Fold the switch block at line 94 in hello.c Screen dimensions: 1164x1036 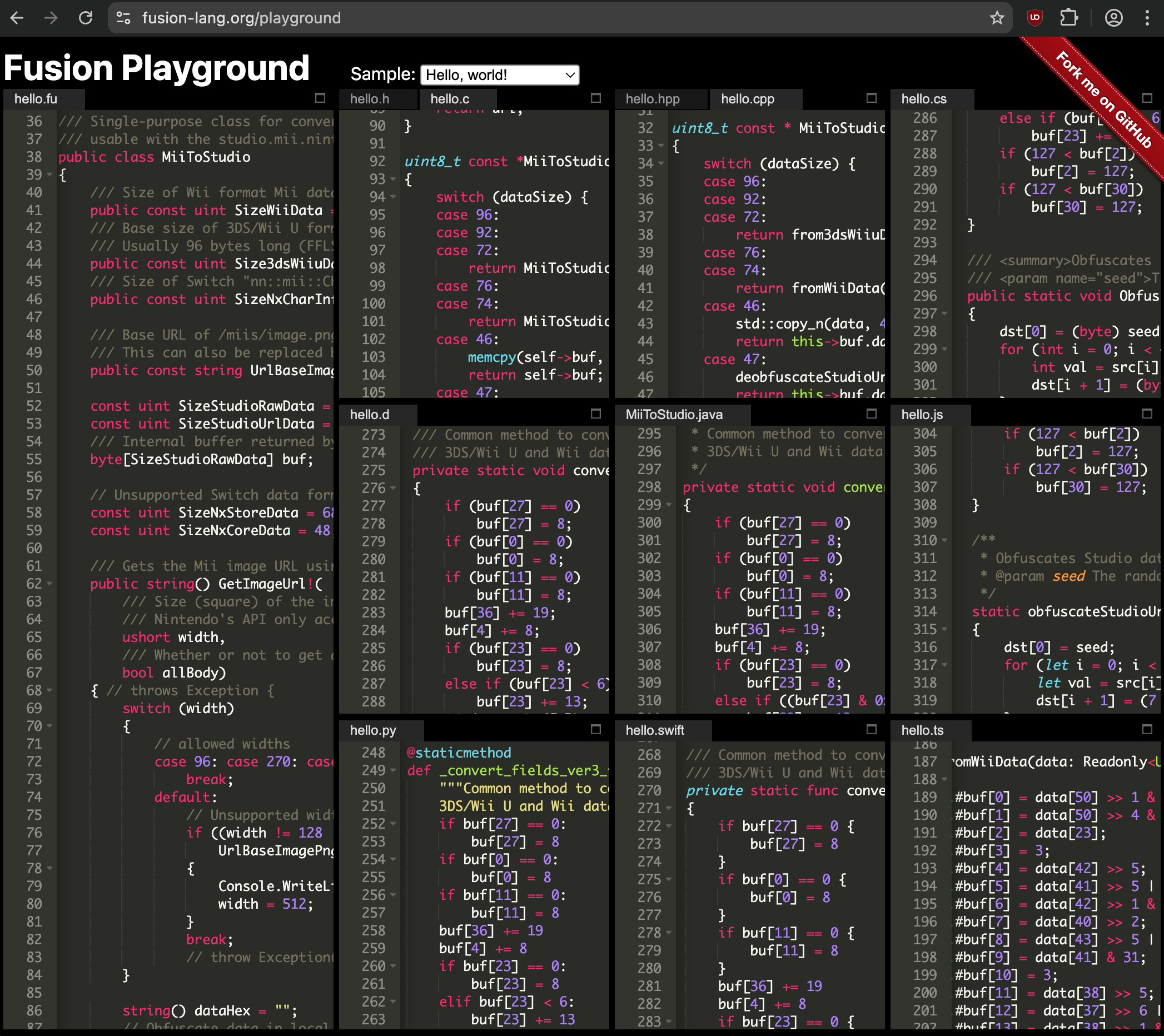(x=393, y=197)
